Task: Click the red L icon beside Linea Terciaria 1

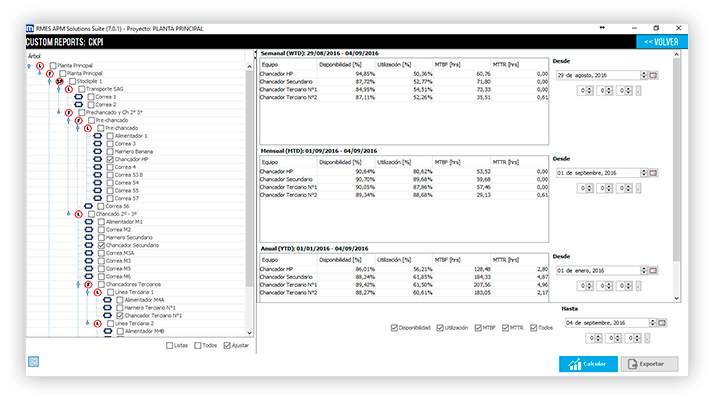Action: (x=98, y=292)
